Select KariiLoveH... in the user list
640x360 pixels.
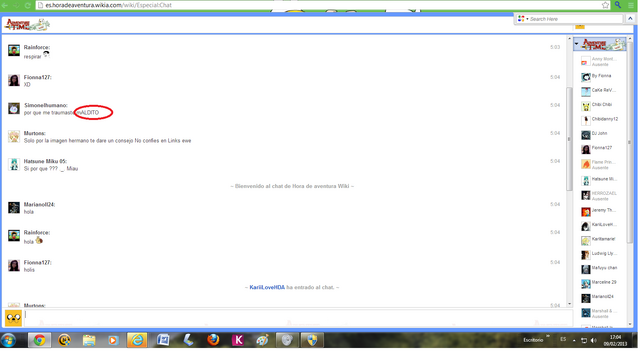tap(600, 225)
